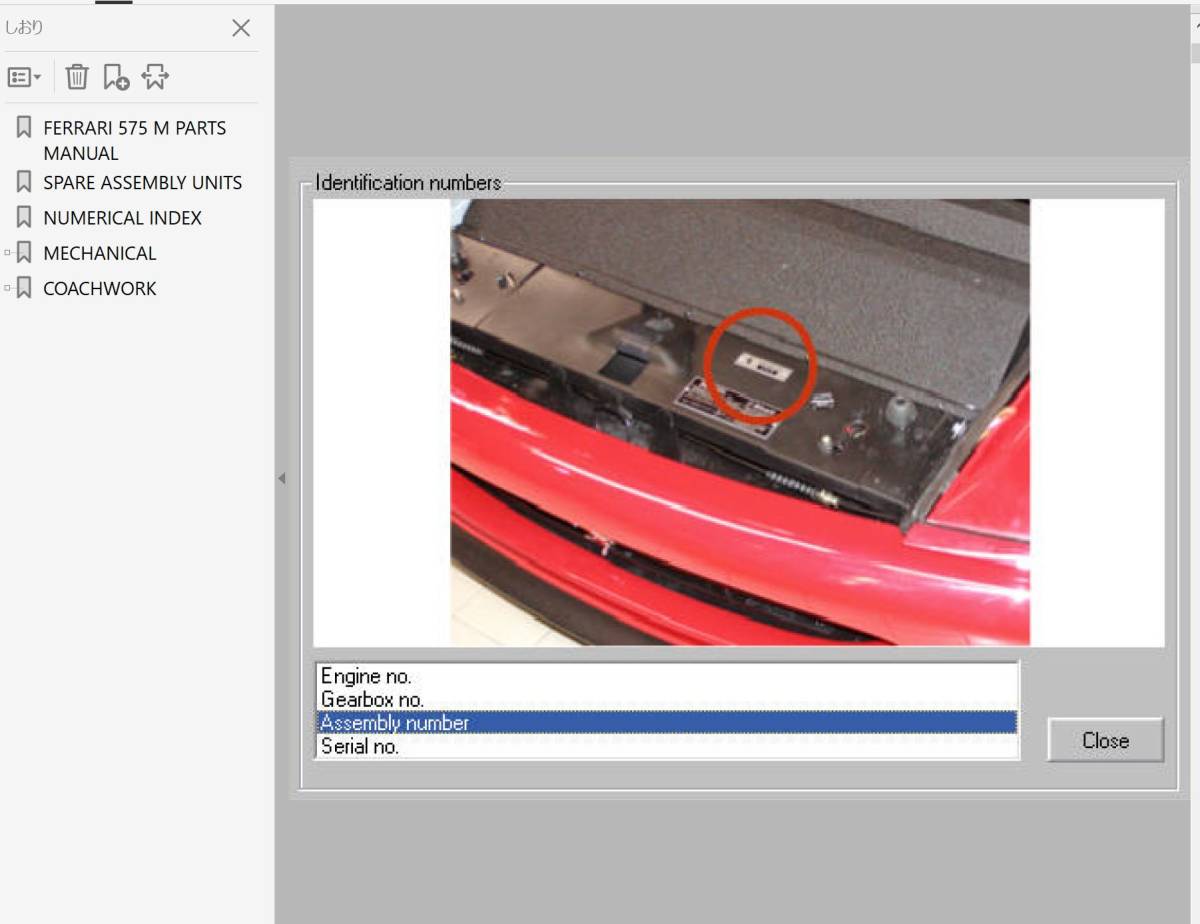Close the bookmarks panel with X
The image size is (1200, 924).
pyautogui.click(x=241, y=28)
